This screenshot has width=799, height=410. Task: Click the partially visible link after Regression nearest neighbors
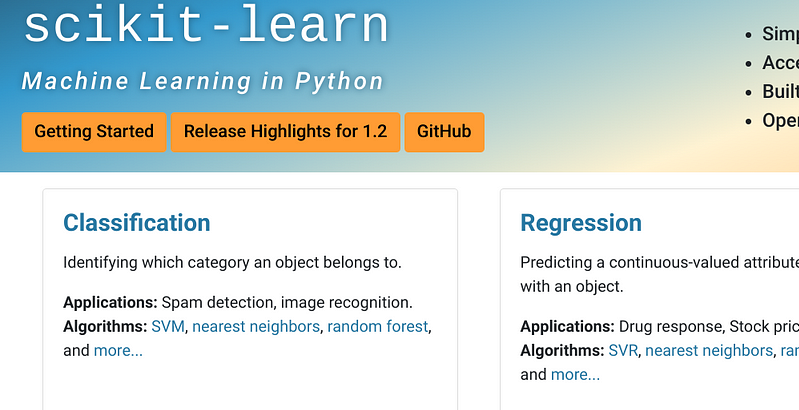[790, 350]
